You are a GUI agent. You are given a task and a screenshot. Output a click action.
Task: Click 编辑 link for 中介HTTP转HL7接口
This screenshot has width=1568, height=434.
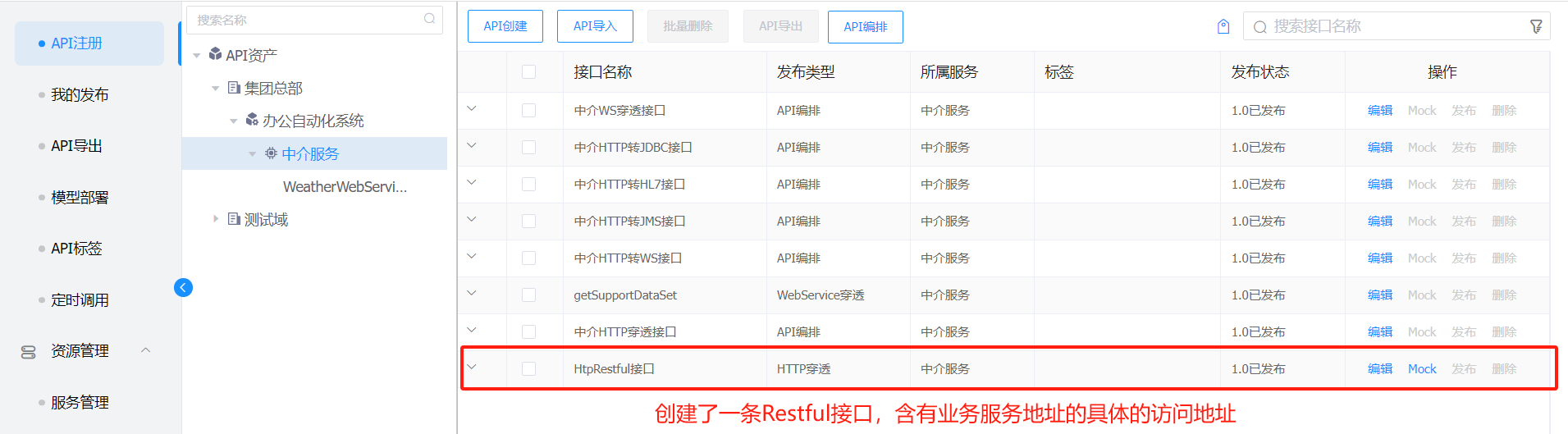click(x=1379, y=185)
